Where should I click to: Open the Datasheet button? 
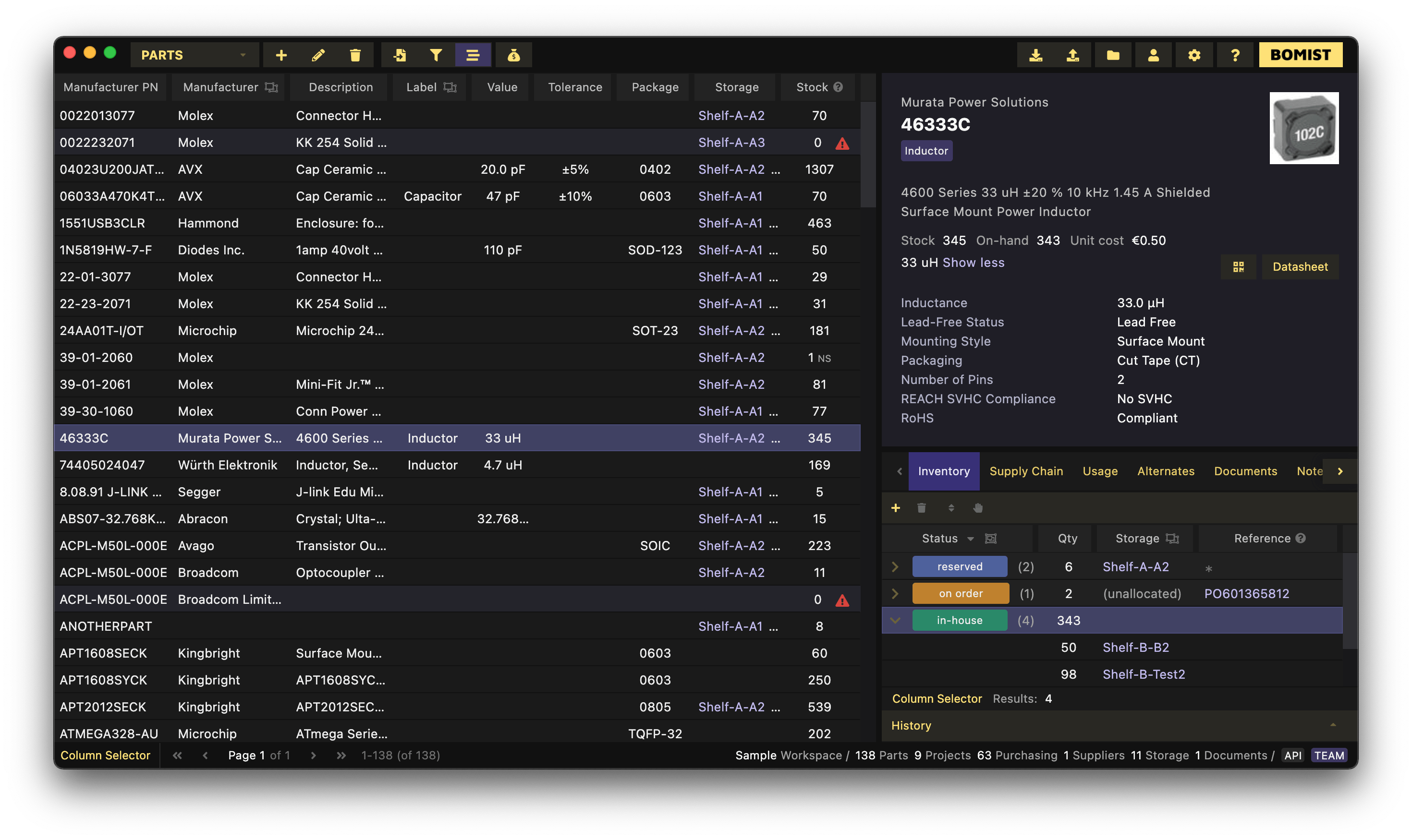click(x=1300, y=266)
